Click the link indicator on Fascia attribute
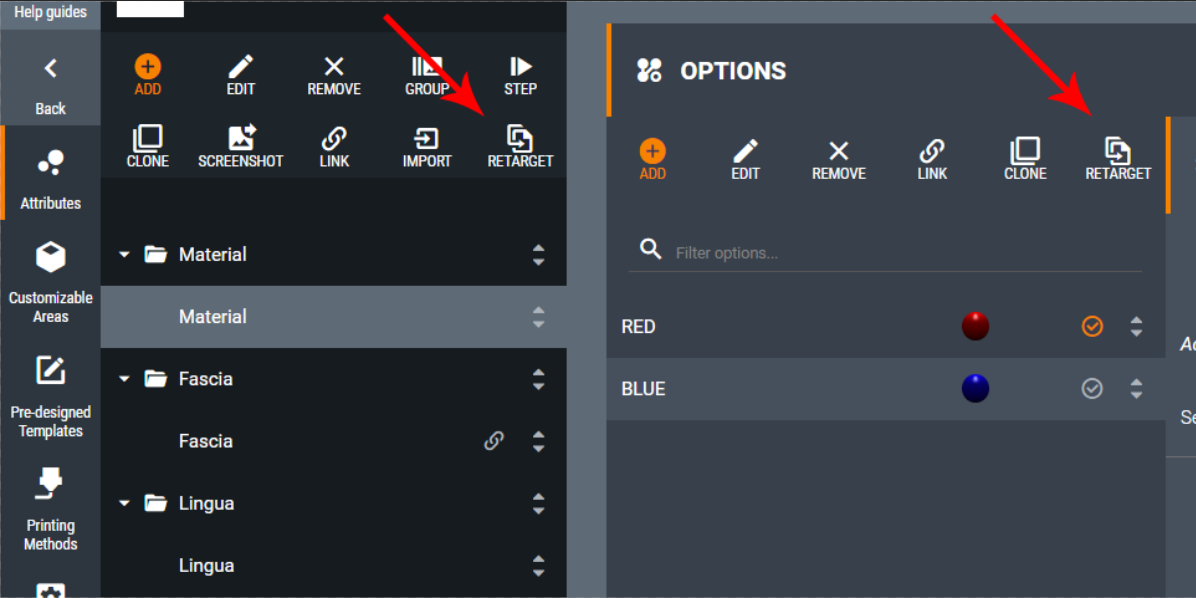Image resolution: width=1196 pixels, height=598 pixels. tap(494, 441)
